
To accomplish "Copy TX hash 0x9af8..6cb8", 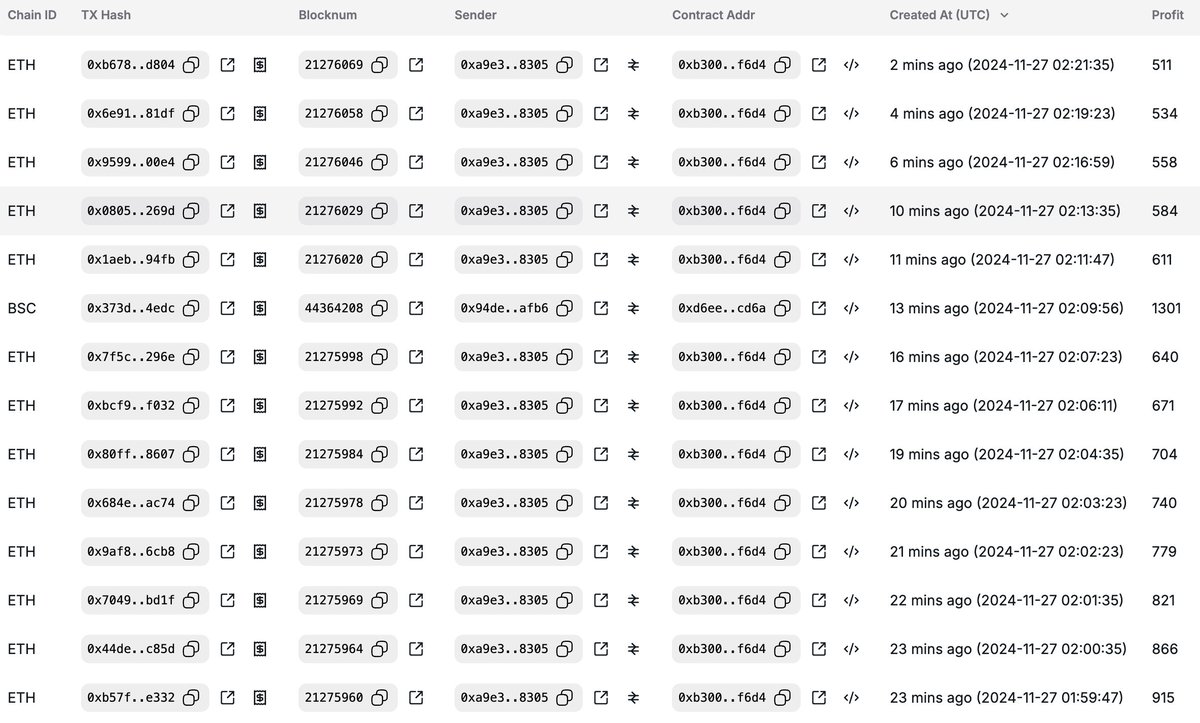I will pyautogui.click(x=191, y=552).
